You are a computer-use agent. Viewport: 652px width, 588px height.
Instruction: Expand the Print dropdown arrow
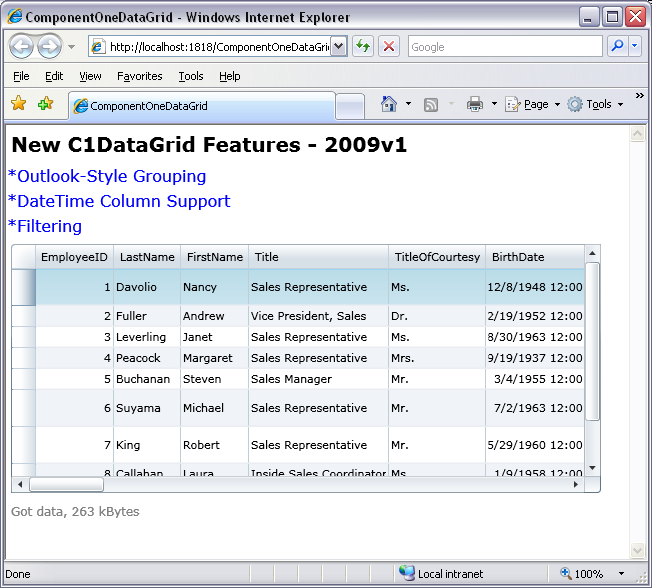[494, 104]
